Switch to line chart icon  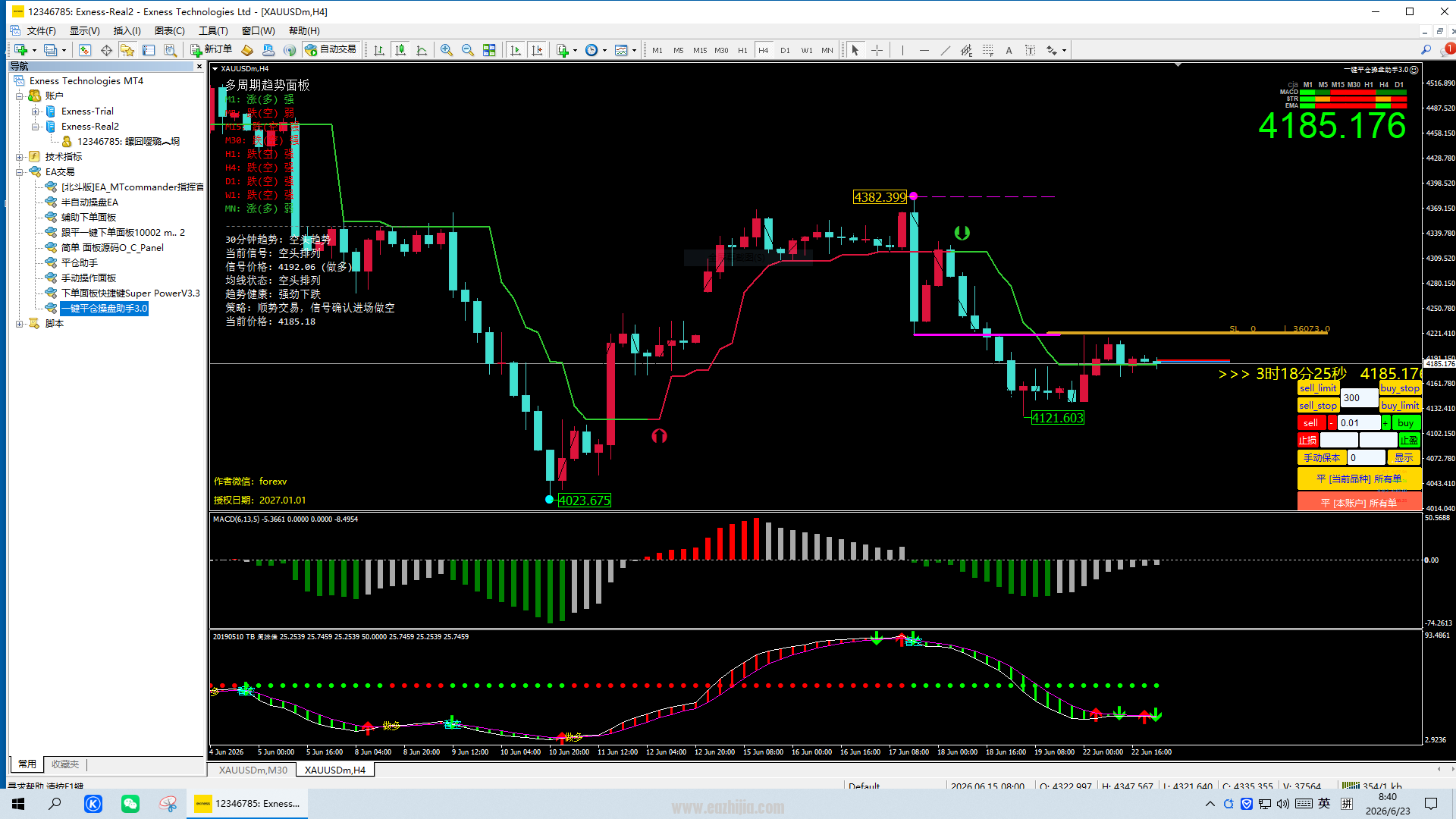pyautogui.click(x=422, y=50)
